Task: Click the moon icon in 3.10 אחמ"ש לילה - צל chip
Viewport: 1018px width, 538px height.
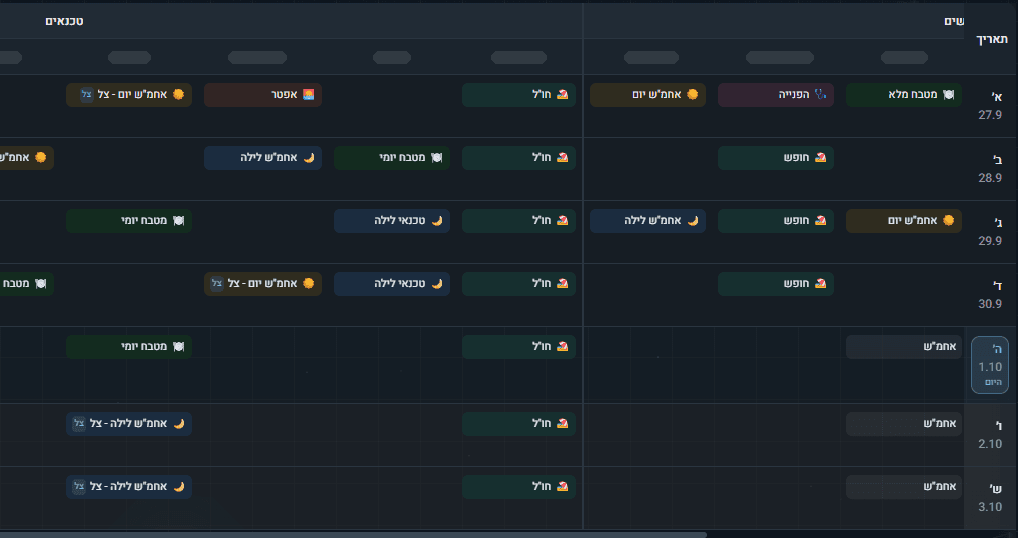Action: click(179, 487)
